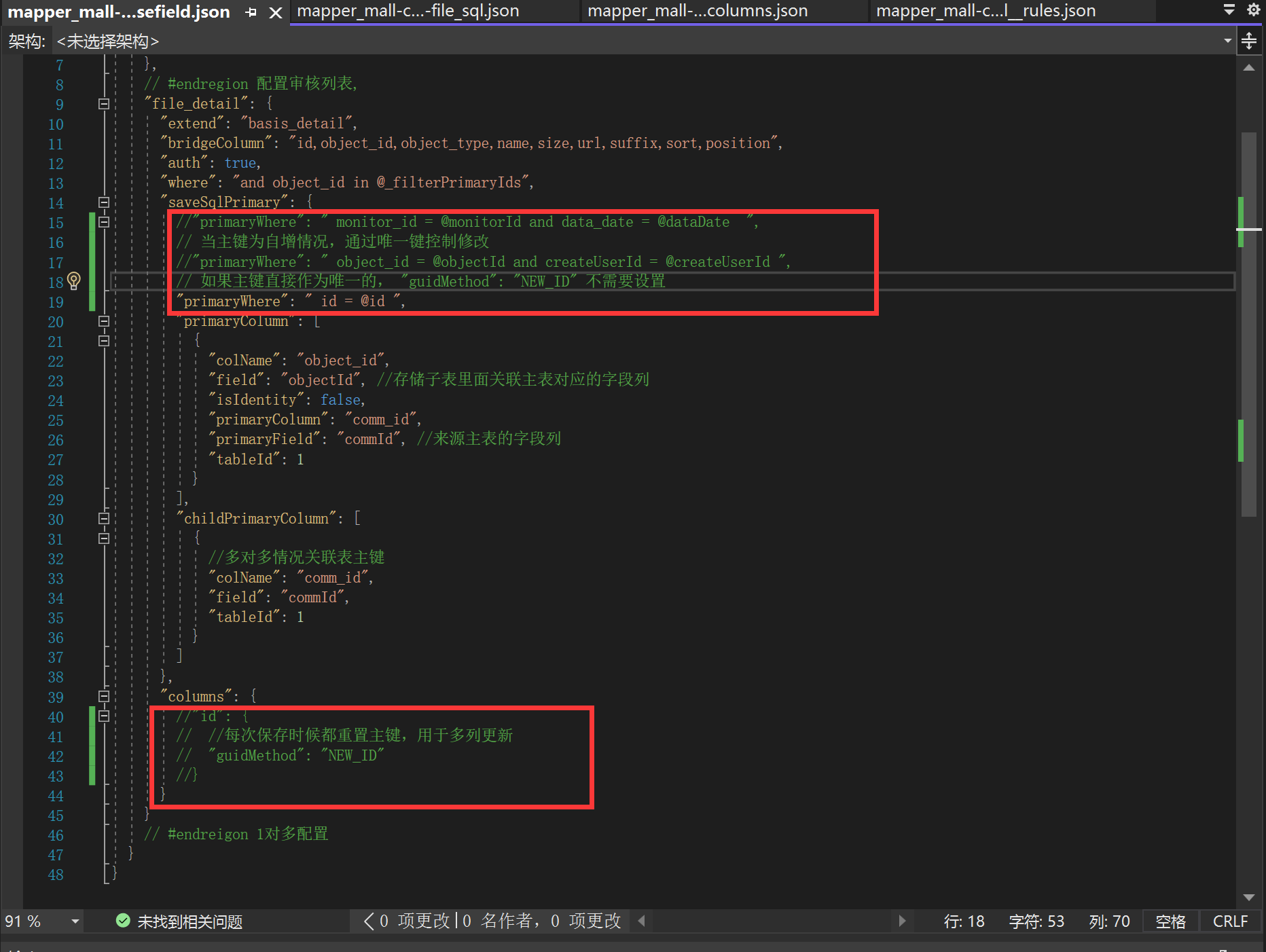
Task: Collapse the object on line 21
Action: (104, 341)
